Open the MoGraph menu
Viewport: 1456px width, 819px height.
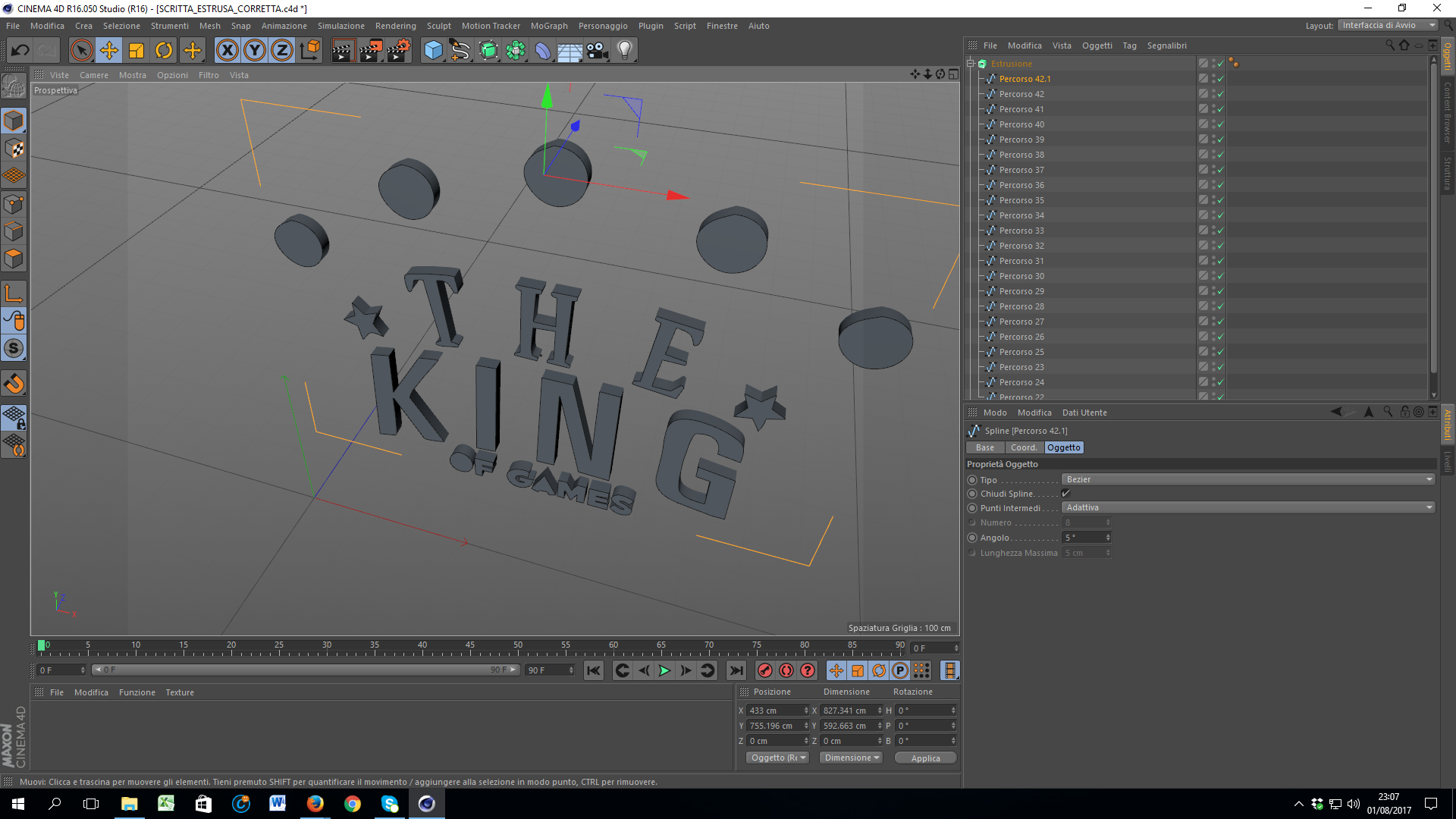tap(548, 26)
